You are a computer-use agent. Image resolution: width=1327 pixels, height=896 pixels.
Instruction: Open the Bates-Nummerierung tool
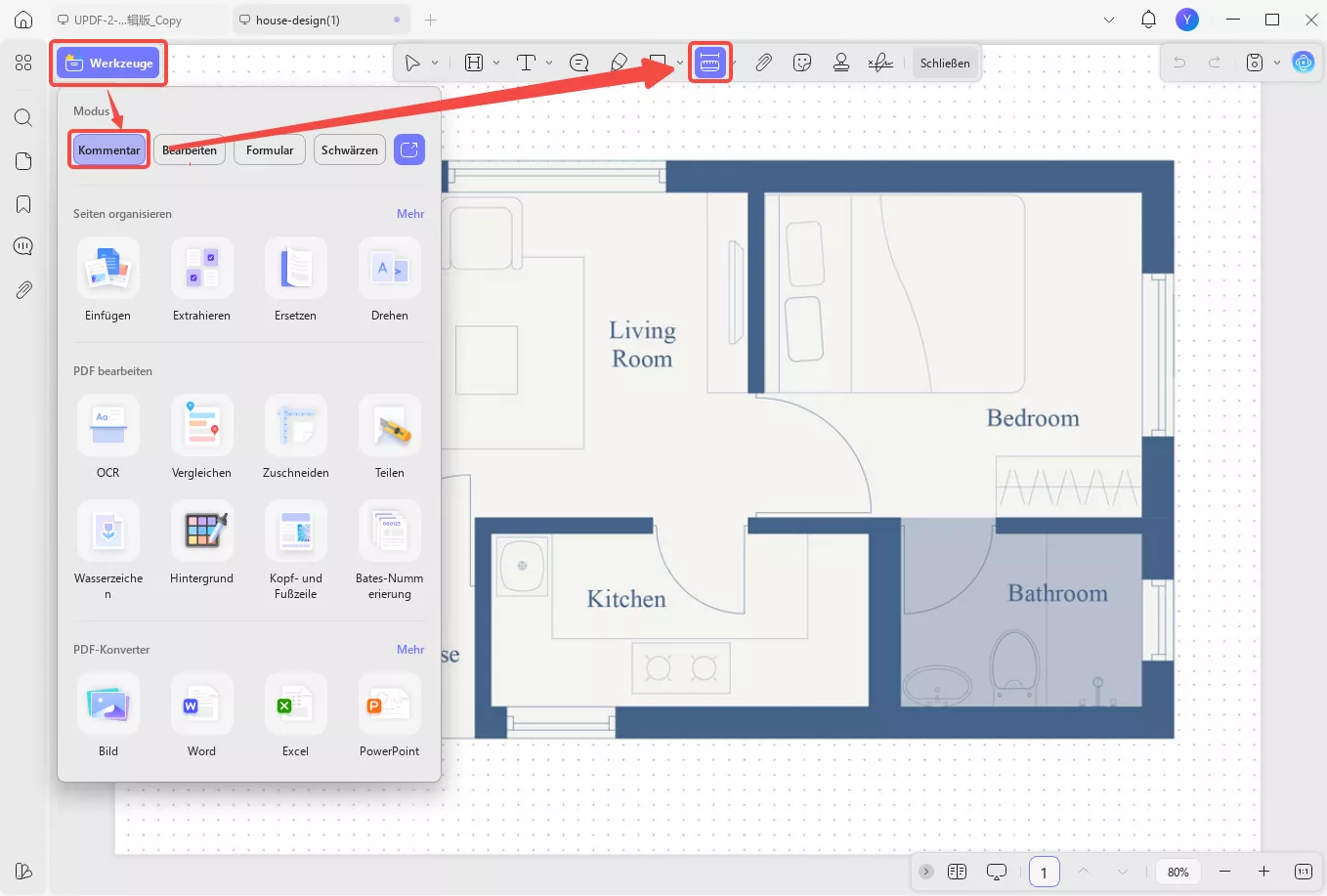tap(390, 551)
